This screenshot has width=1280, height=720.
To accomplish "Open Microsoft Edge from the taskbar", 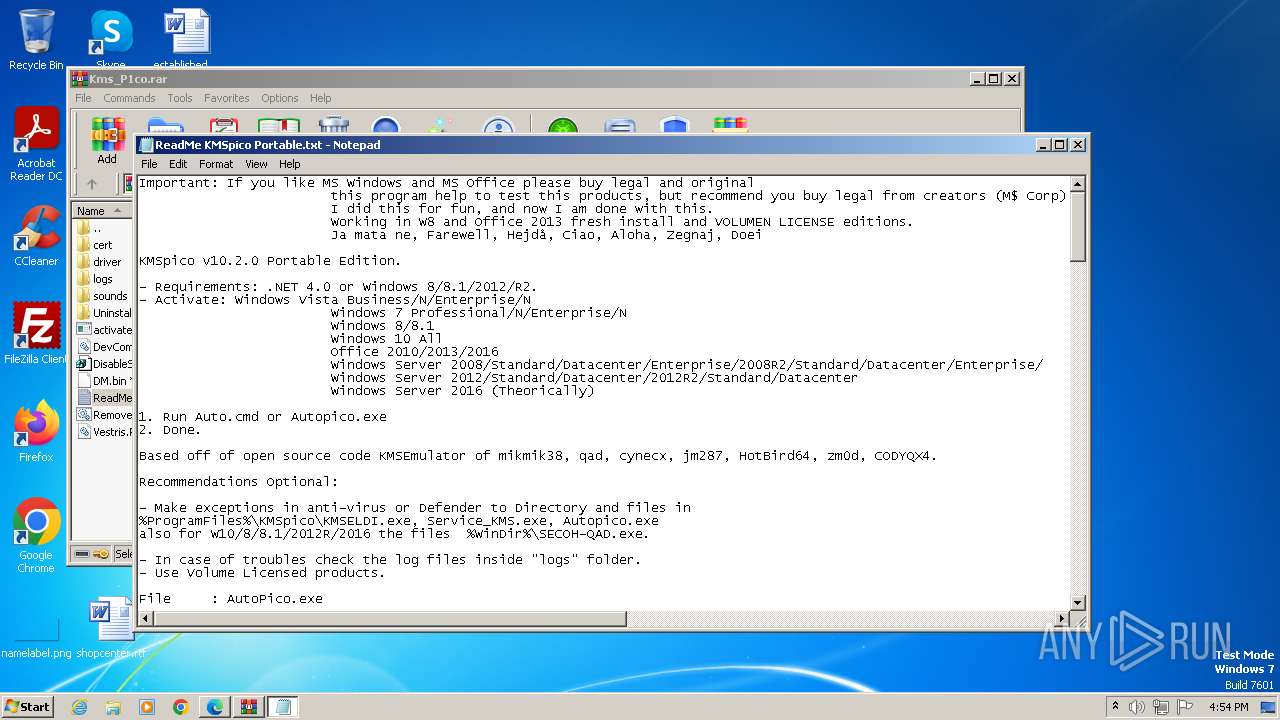I will 215,707.
